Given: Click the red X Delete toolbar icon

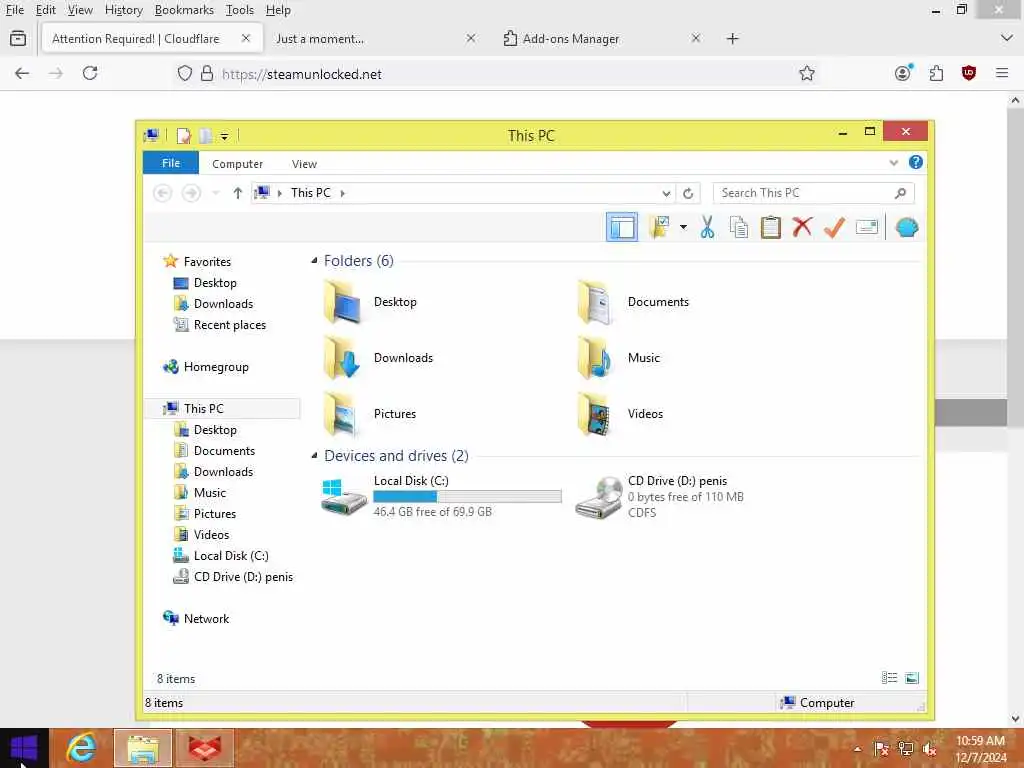Looking at the screenshot, I should coord(802,227).
